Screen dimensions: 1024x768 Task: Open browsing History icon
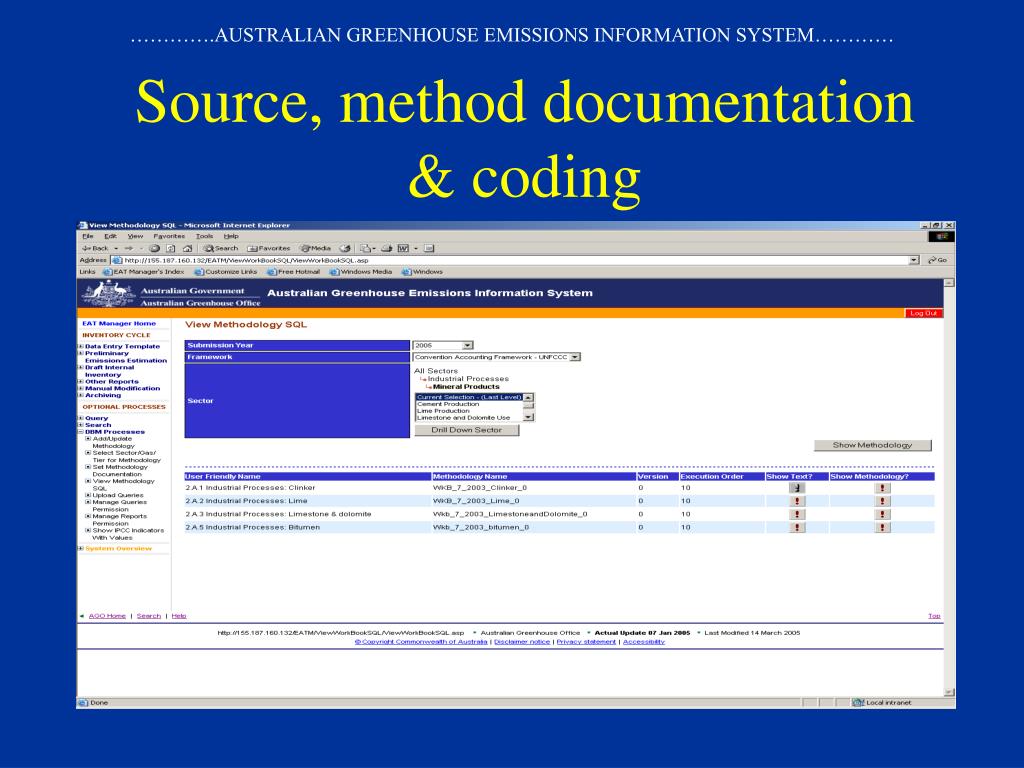click(x=345, y=249)
